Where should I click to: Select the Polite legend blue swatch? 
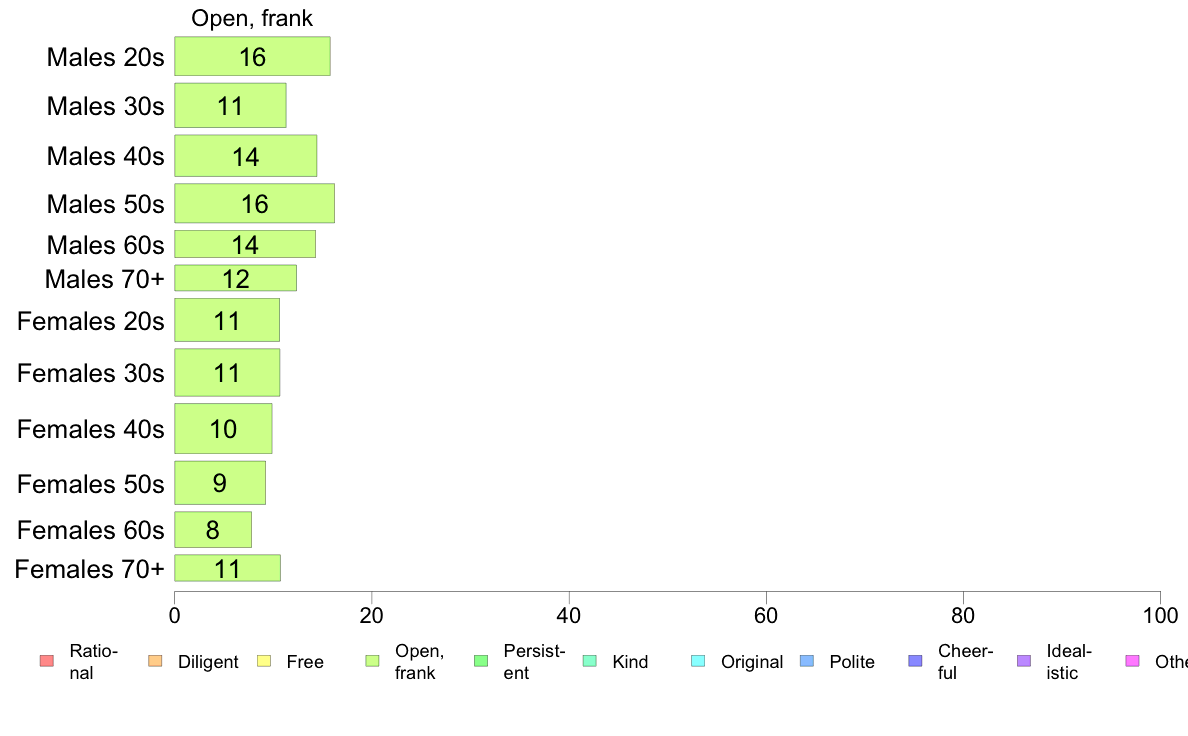pyautogui.click(x=807, y=661)
